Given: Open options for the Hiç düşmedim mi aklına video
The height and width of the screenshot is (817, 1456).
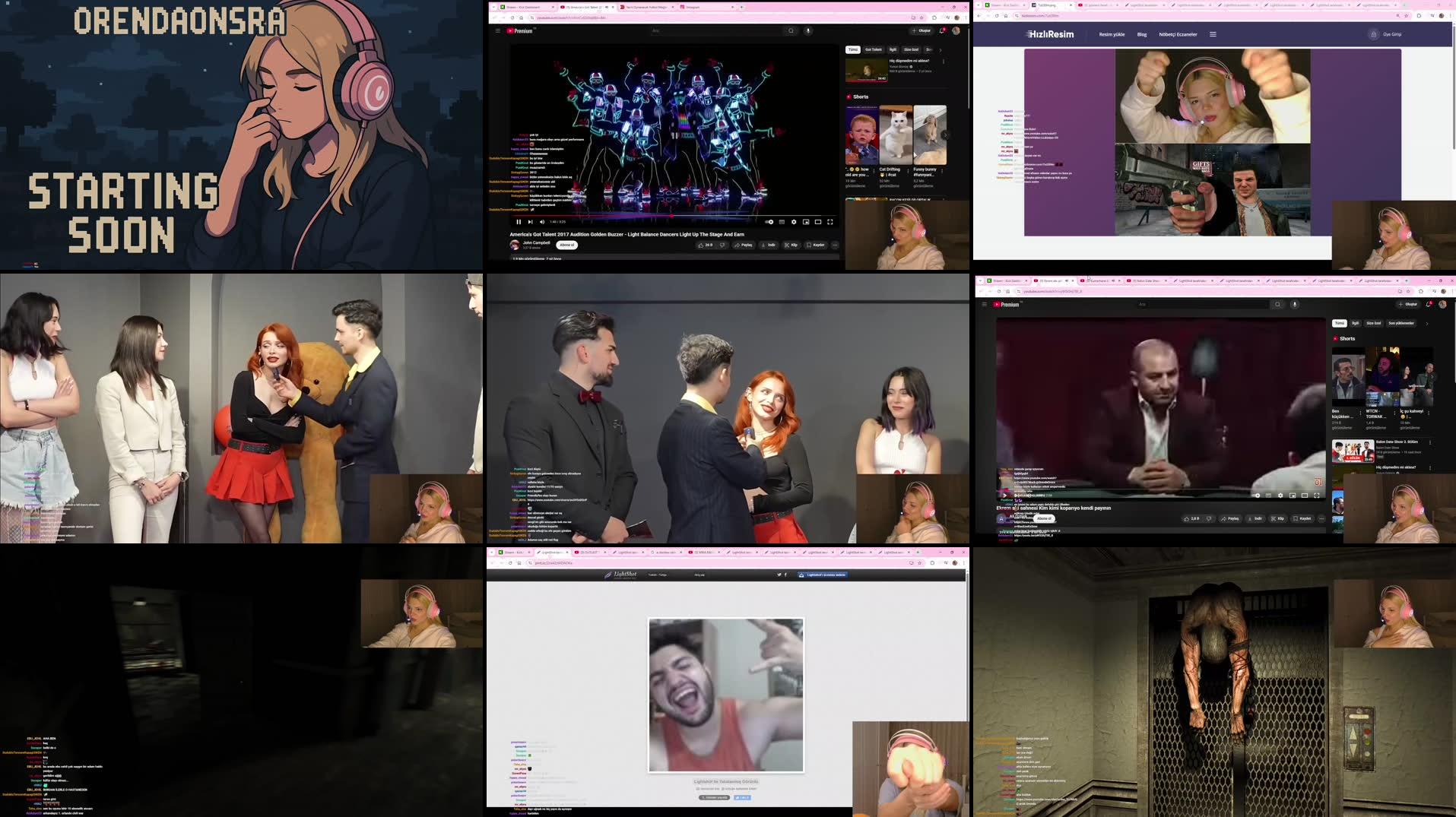Looking at the screenshot, I should (944, 62).
